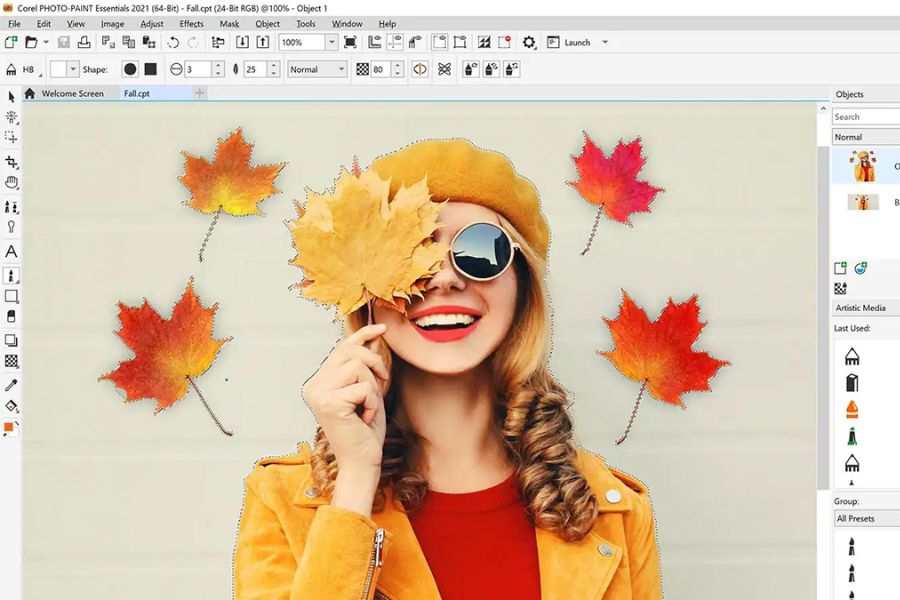Click the Import icon with down arrow
Viewport: 900px width, 600px height.
pyautogui.click(x=242, y=42)
